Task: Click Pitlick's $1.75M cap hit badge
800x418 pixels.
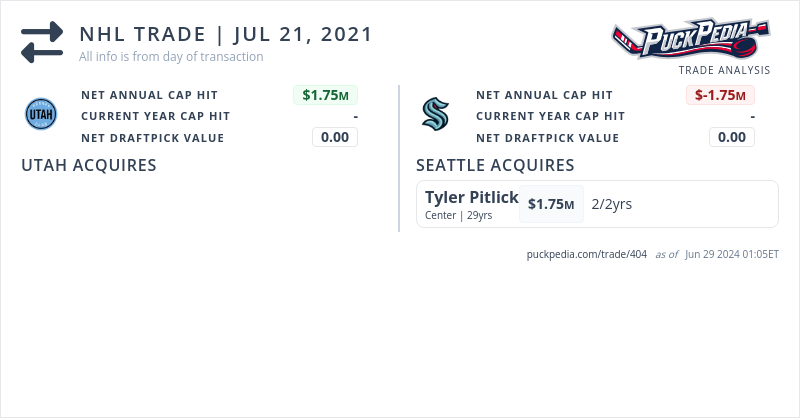Action: [x=551, y=204]
